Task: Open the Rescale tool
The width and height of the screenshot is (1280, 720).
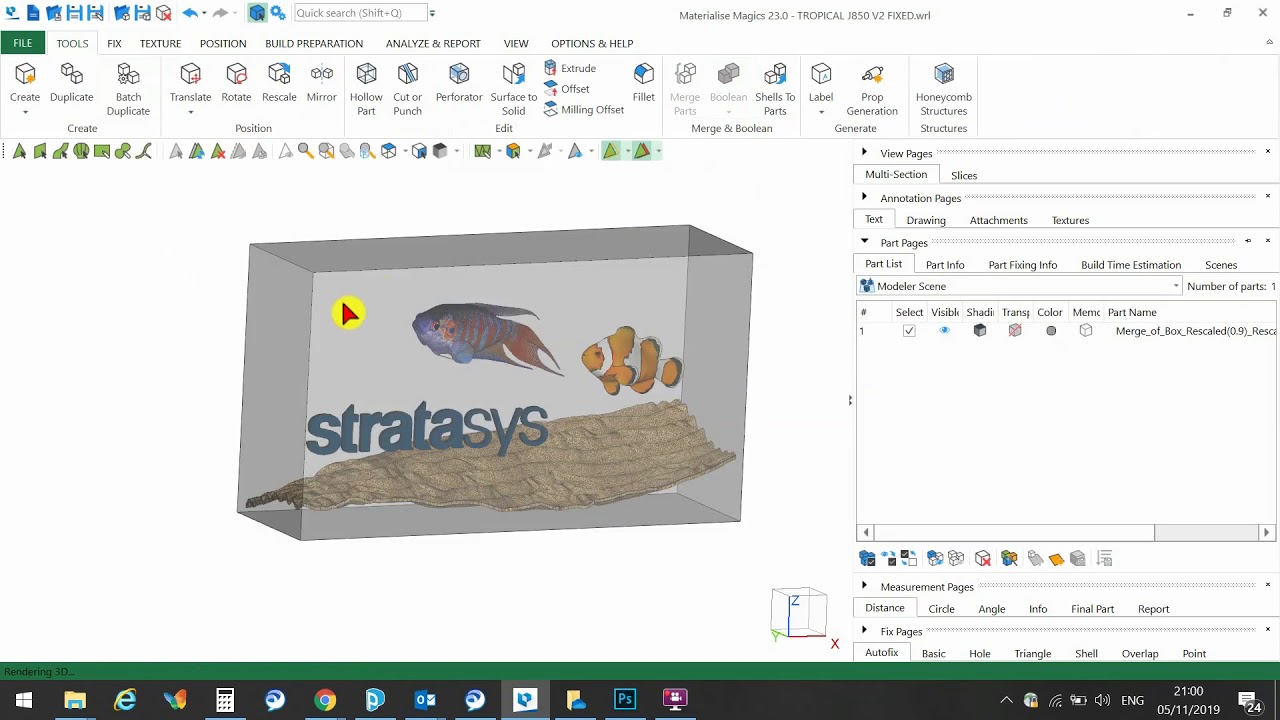Action: (x=279, y=82)
